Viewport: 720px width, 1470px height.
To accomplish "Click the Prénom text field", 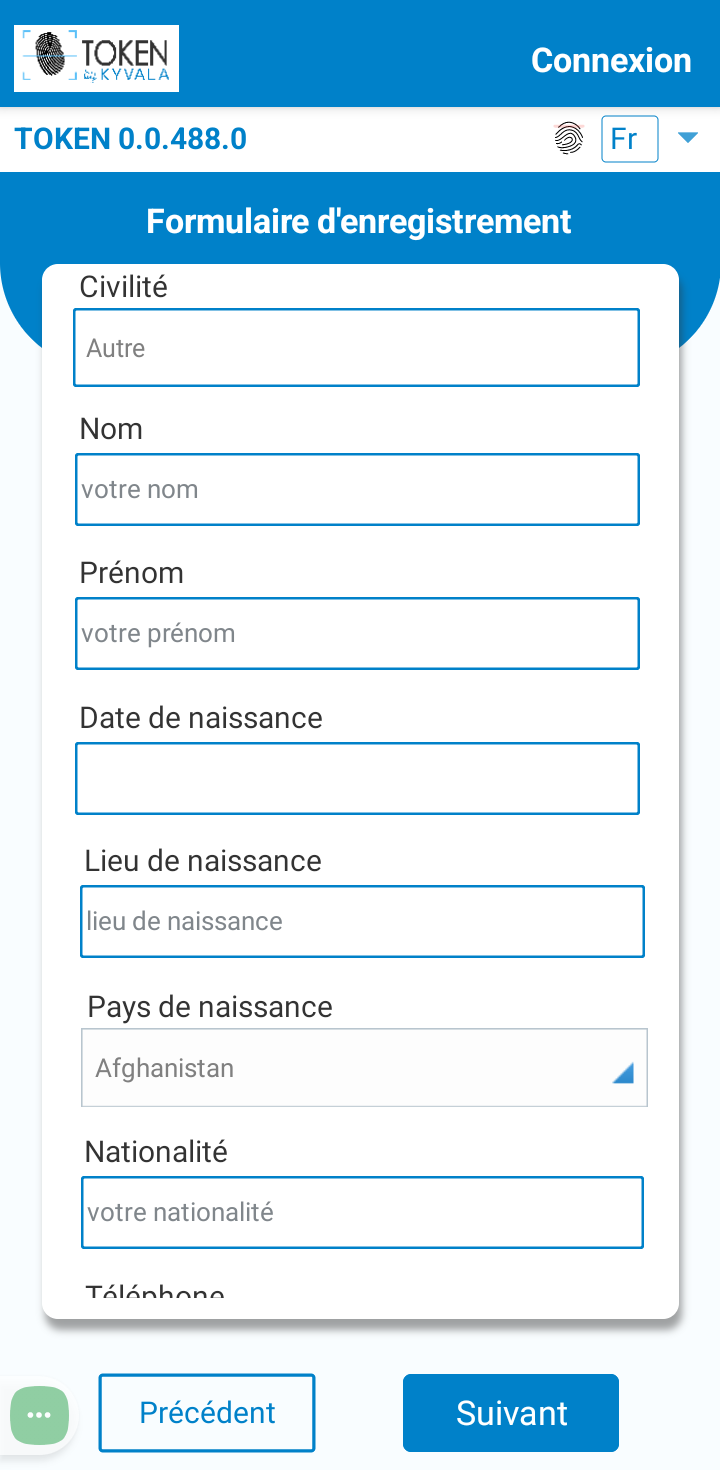I will click(x=357, y=634).
